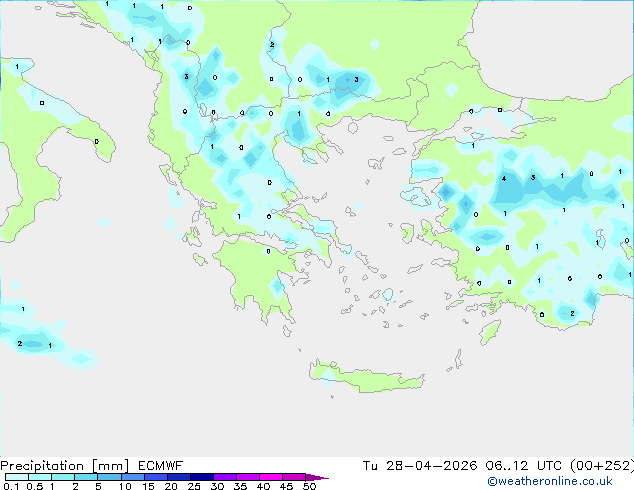The image size is (634, 490).
Task: Click legend label '10'
Action: [125, 486]
